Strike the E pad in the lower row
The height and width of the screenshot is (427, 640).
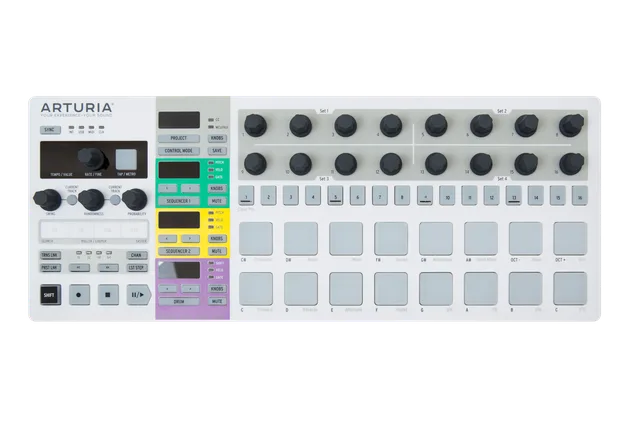click(346, 289)
